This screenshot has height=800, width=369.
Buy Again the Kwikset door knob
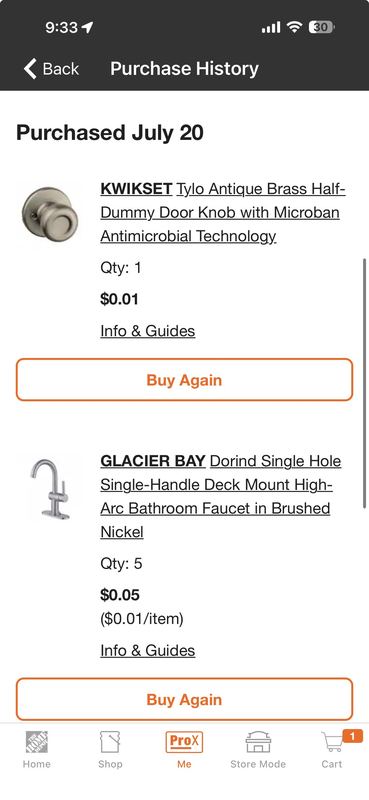(184, 380)
